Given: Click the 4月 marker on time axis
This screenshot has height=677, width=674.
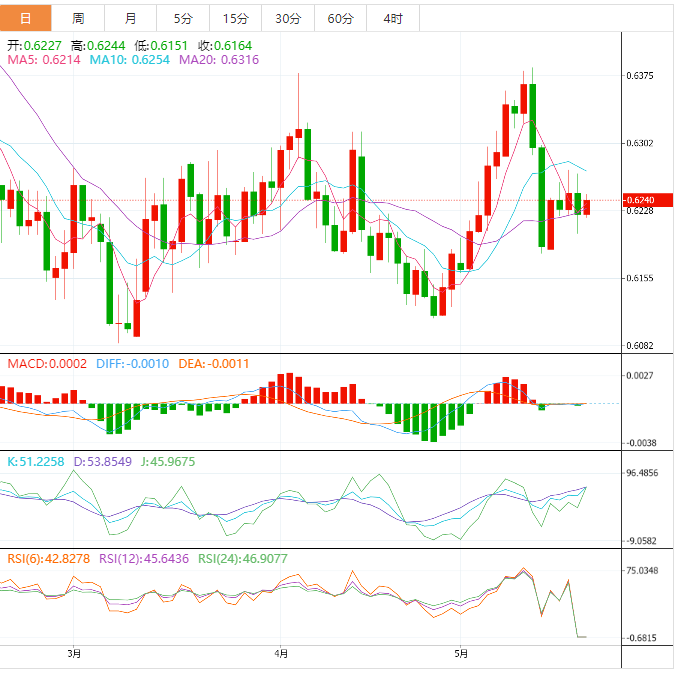Looking at the screenshot, I should [281, 654].
